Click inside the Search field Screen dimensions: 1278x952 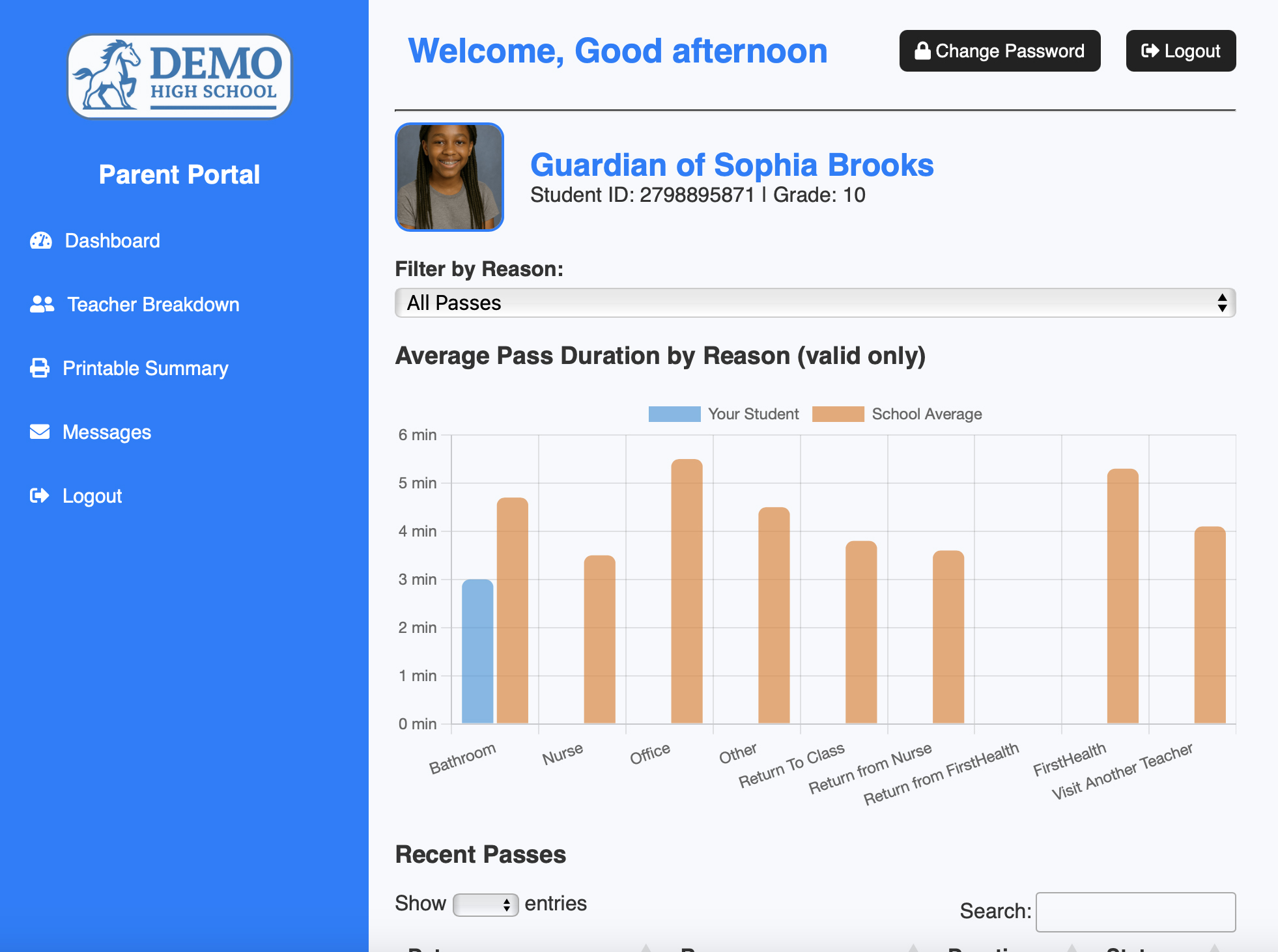point(1135,912)
